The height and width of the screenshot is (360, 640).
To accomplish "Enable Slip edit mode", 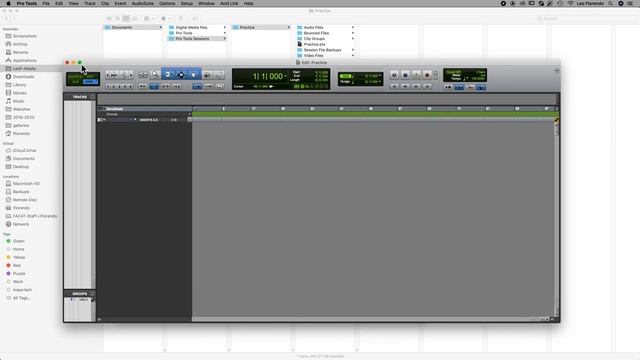I will [x=75, y=82].
